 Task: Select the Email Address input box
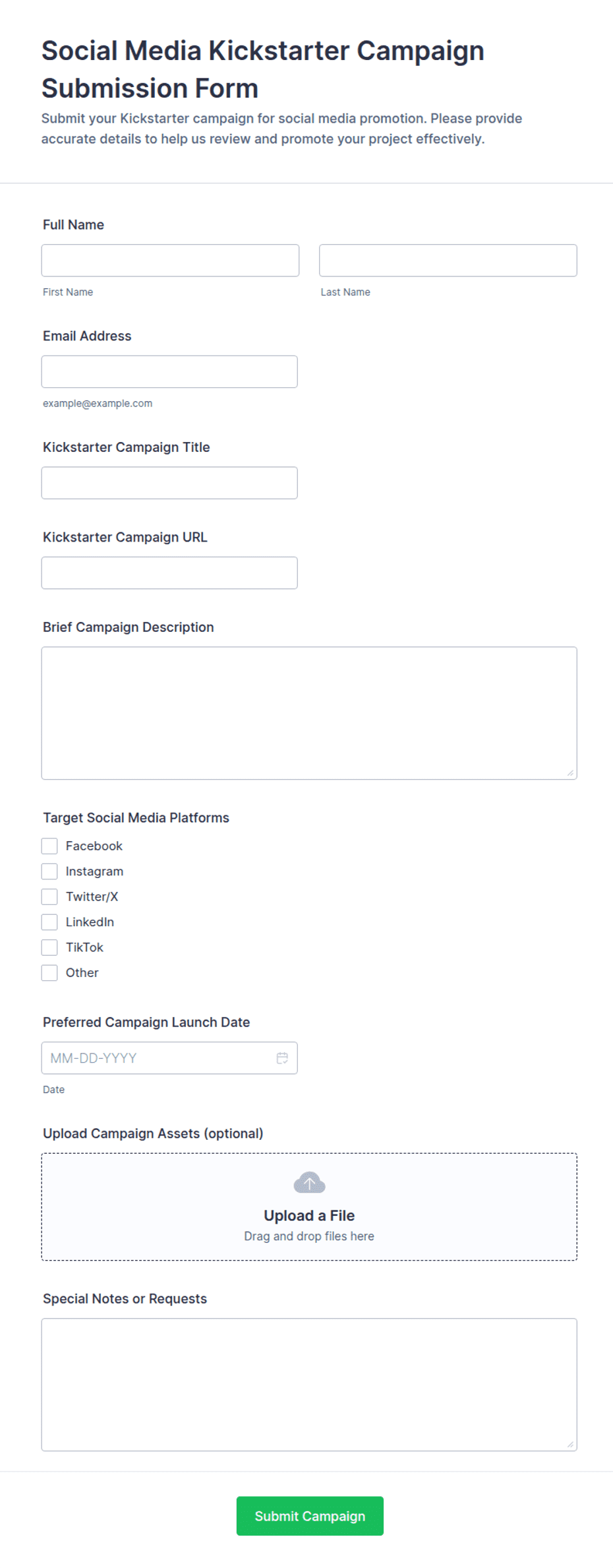click(x=169, y=371)
